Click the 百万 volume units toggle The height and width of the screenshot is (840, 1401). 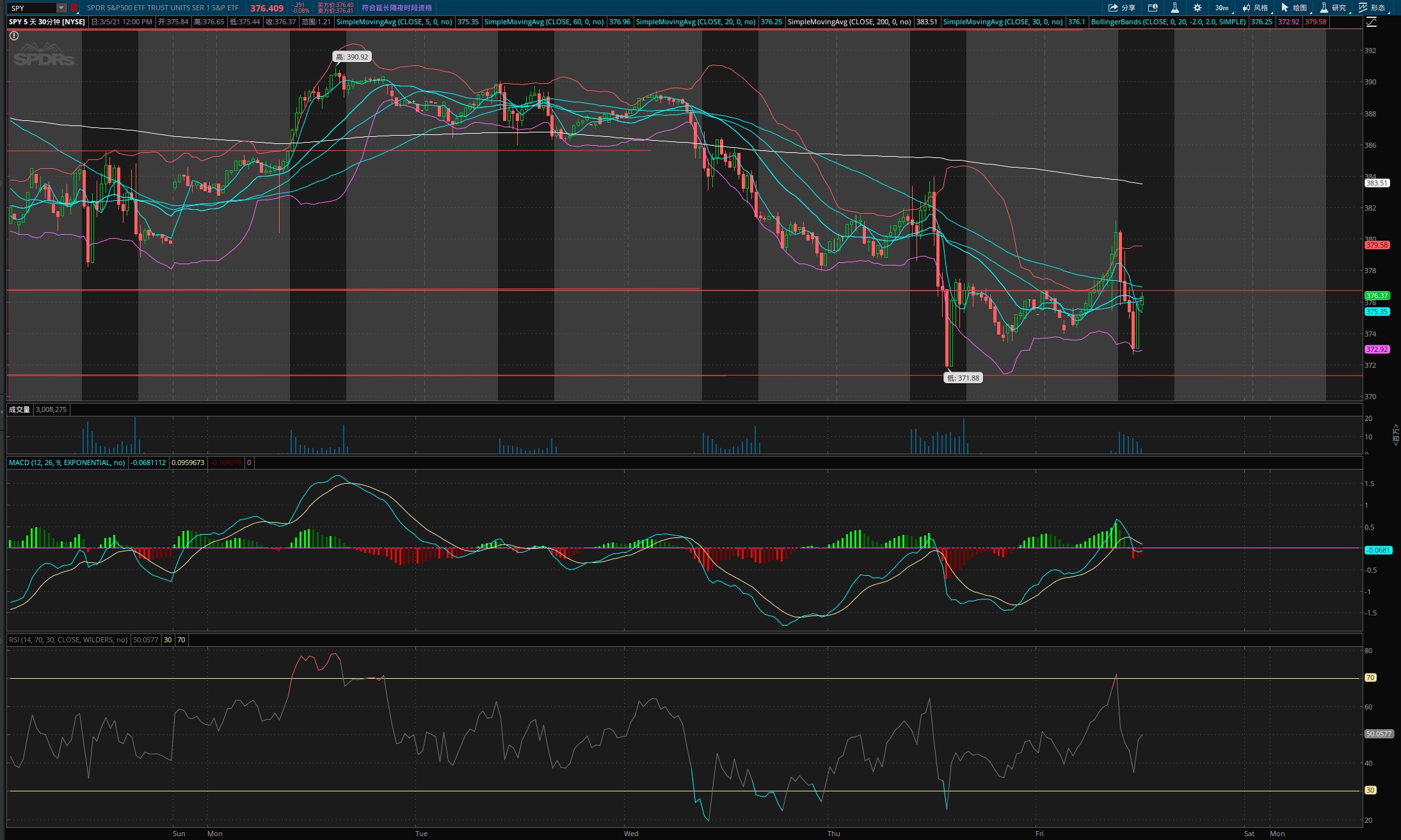(1396, 434)
